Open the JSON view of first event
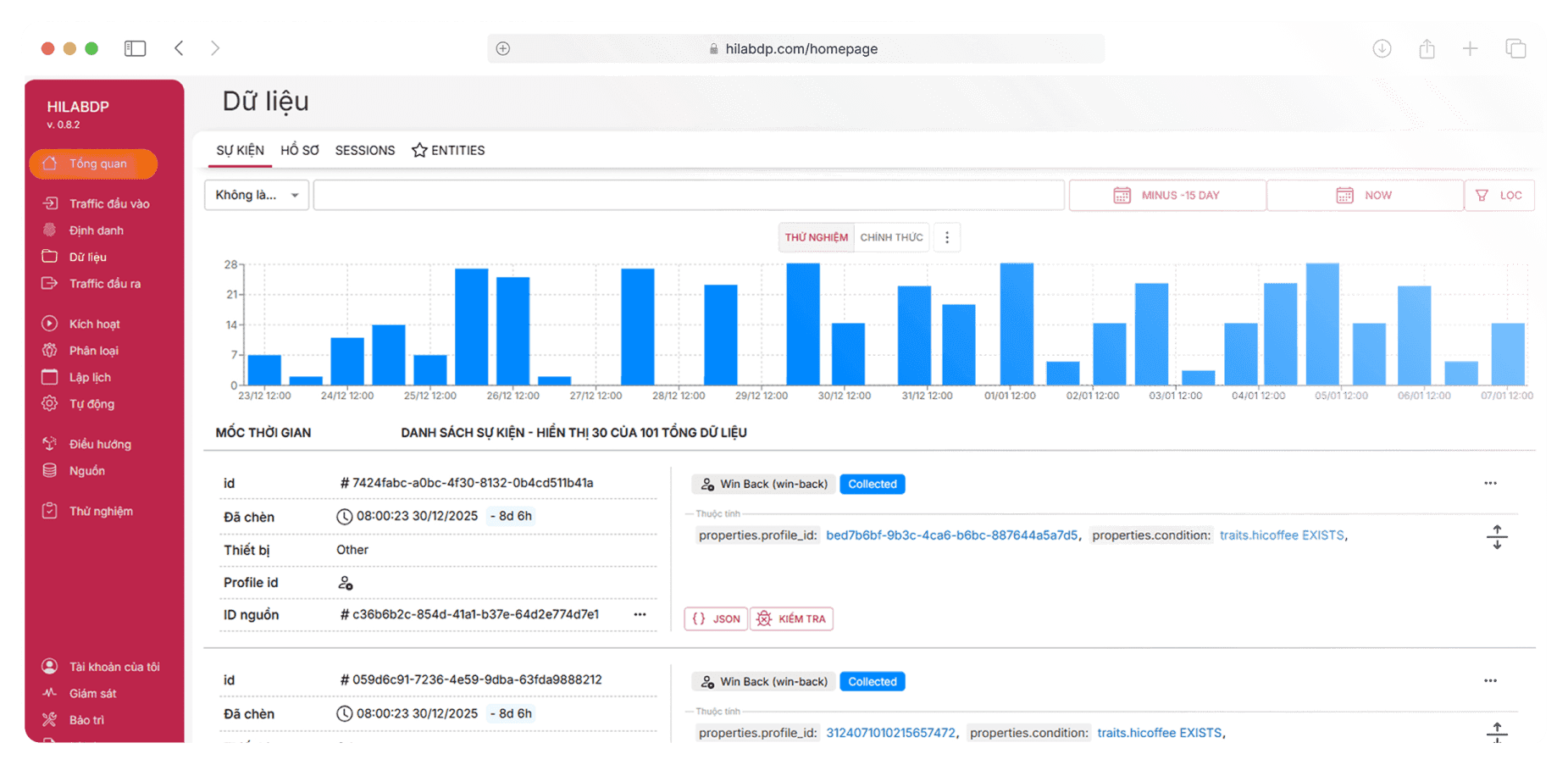Image resolution: width=1568 pixels, height=765 pixels. 716,618
